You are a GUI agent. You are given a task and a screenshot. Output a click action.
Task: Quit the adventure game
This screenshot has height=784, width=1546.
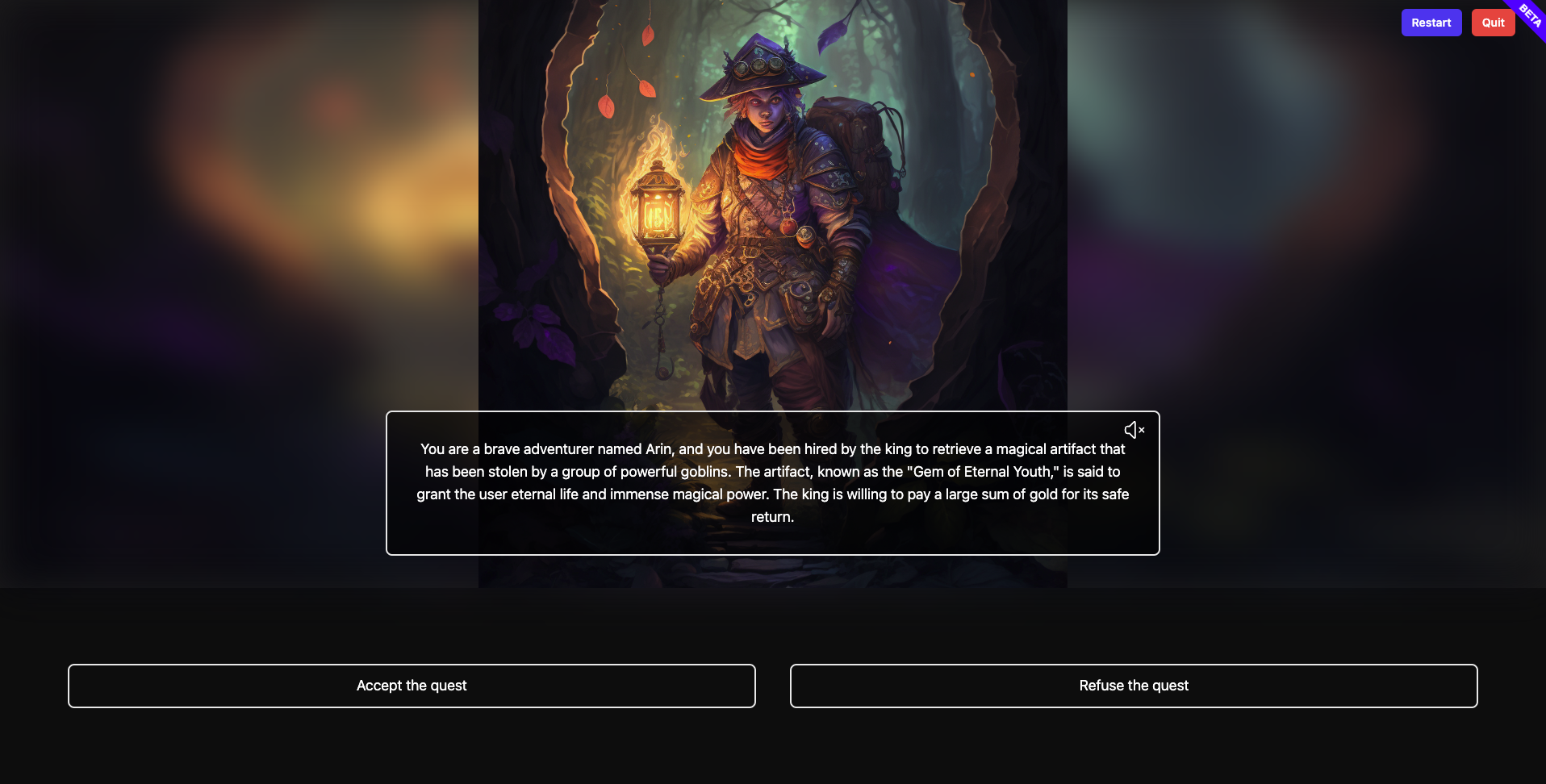[1493, 23]
